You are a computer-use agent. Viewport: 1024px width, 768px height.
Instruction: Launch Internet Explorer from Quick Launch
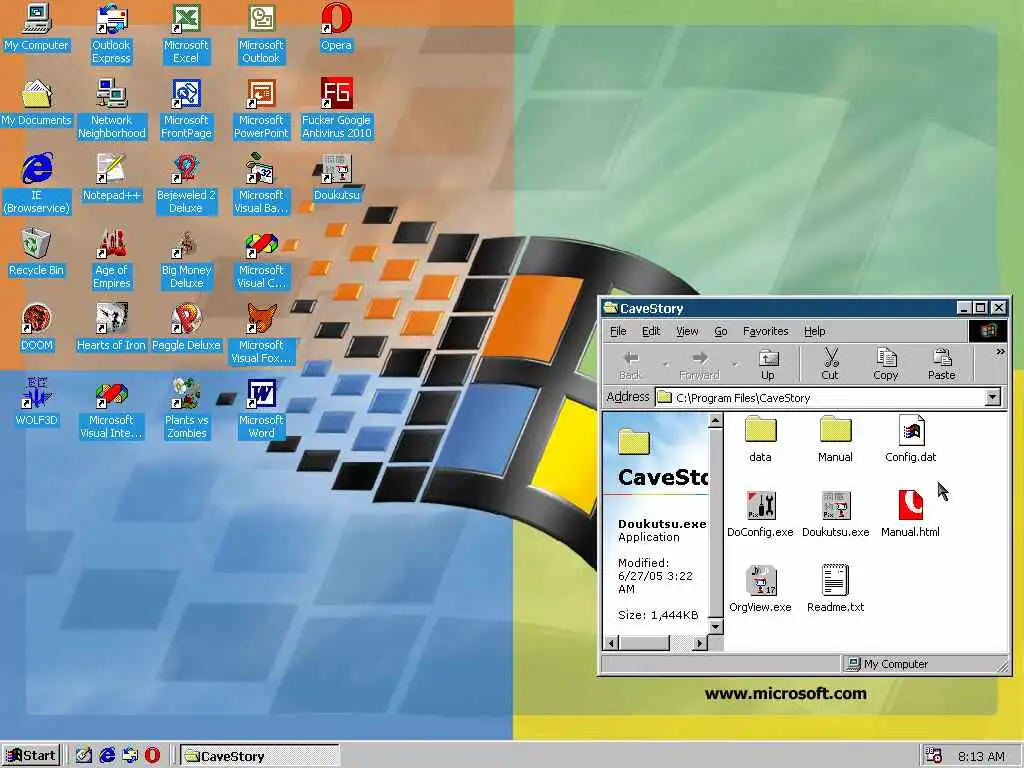(107, 756)
